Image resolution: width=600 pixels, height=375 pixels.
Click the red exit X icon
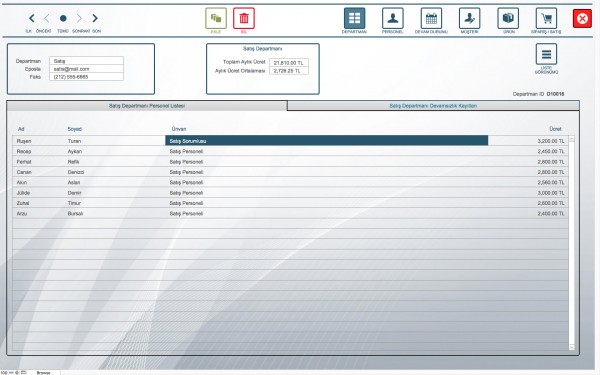[582, 18]
